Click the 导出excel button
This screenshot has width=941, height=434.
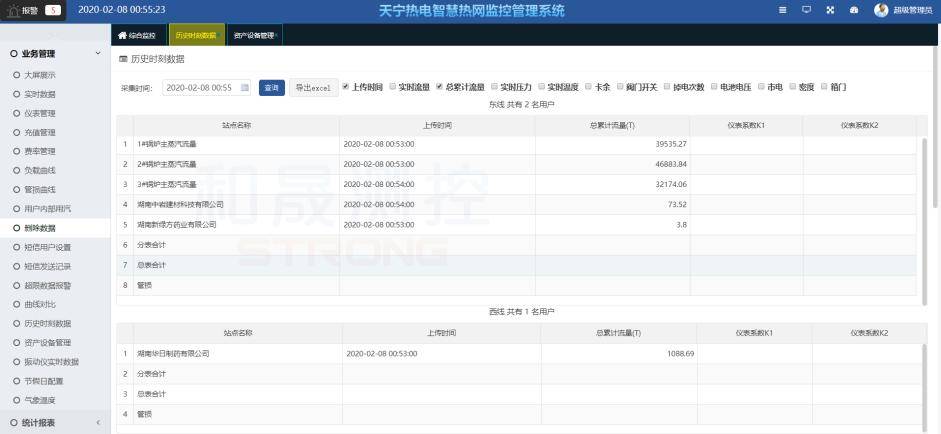(313, 88)
